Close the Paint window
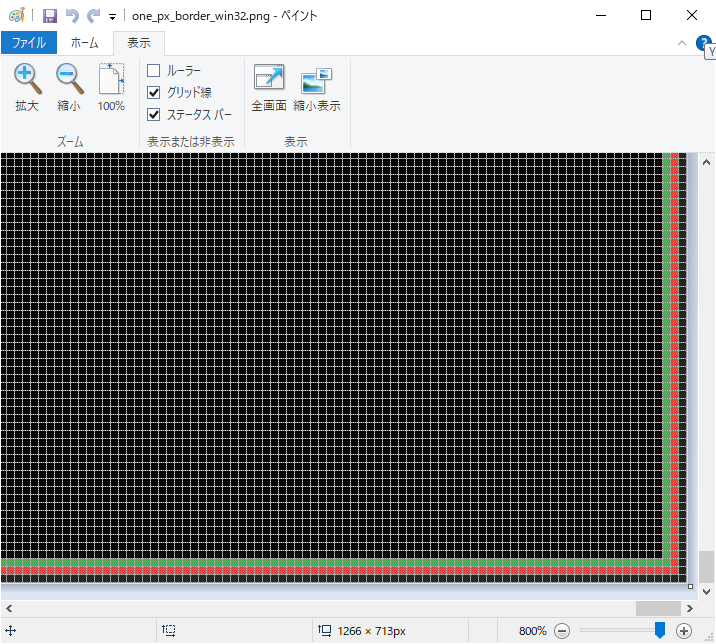Screen dimensions: 716x644 (x=692, y=16)
